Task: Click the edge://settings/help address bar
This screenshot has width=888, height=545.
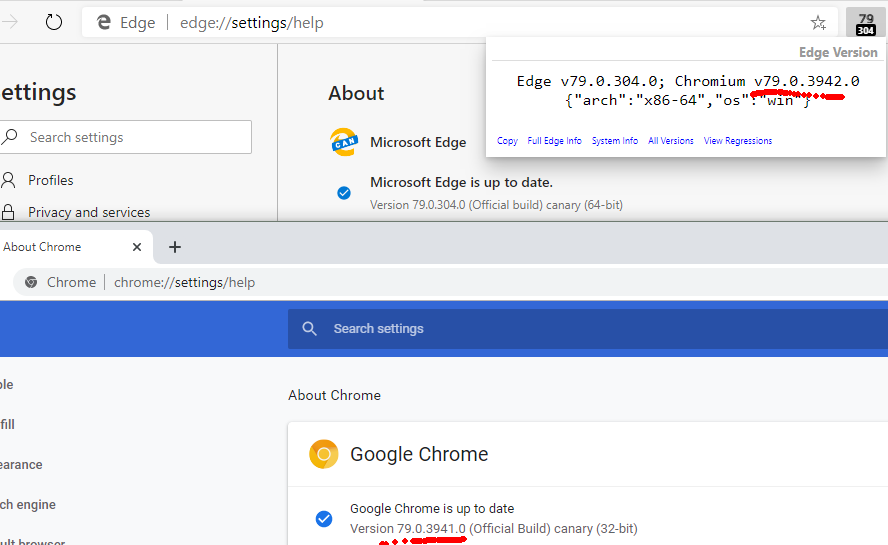Action: coord(460,23)
